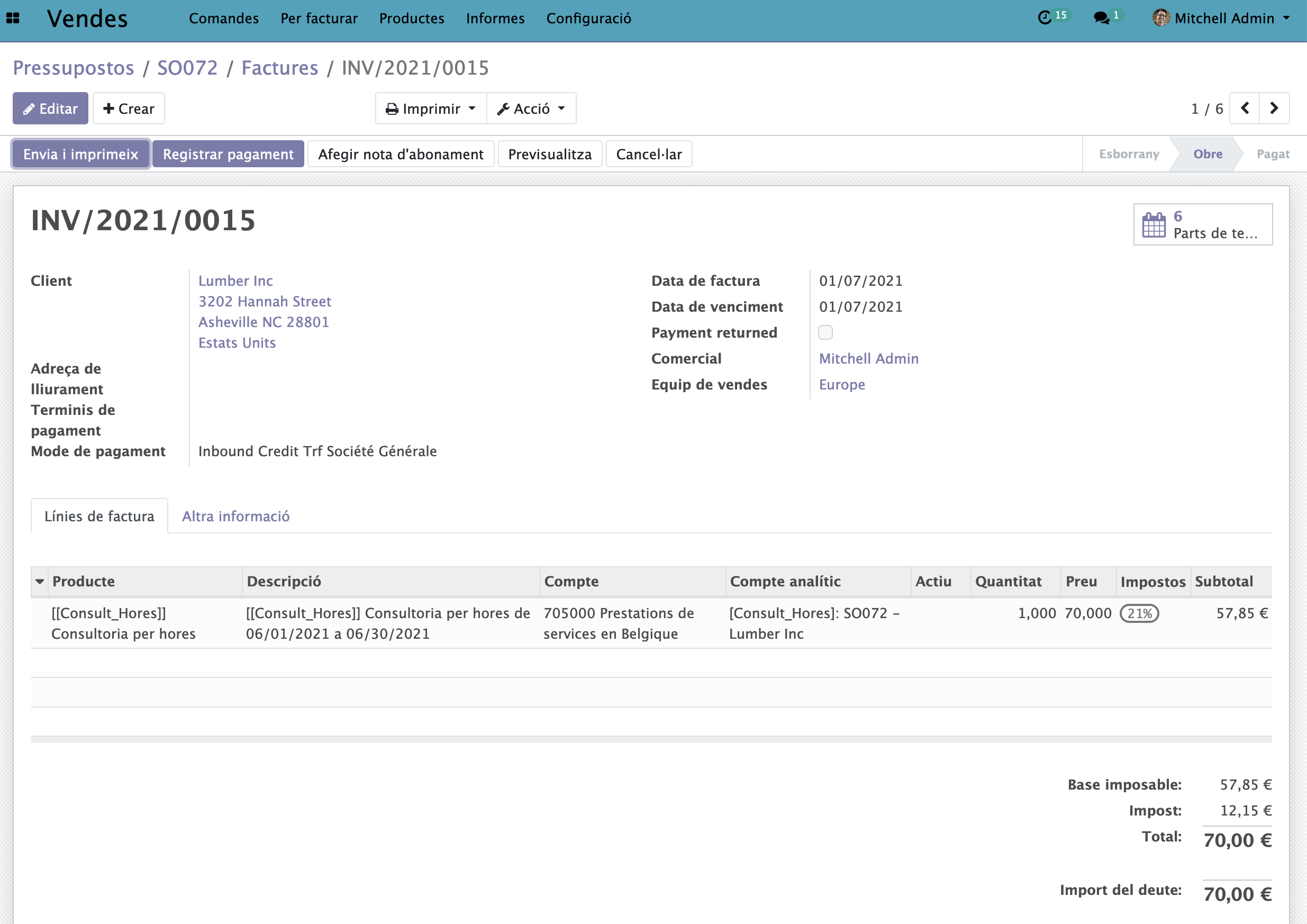Click Registrar pagament button
This screenshot has width=1307, height=924.
[x=228, y=155]
